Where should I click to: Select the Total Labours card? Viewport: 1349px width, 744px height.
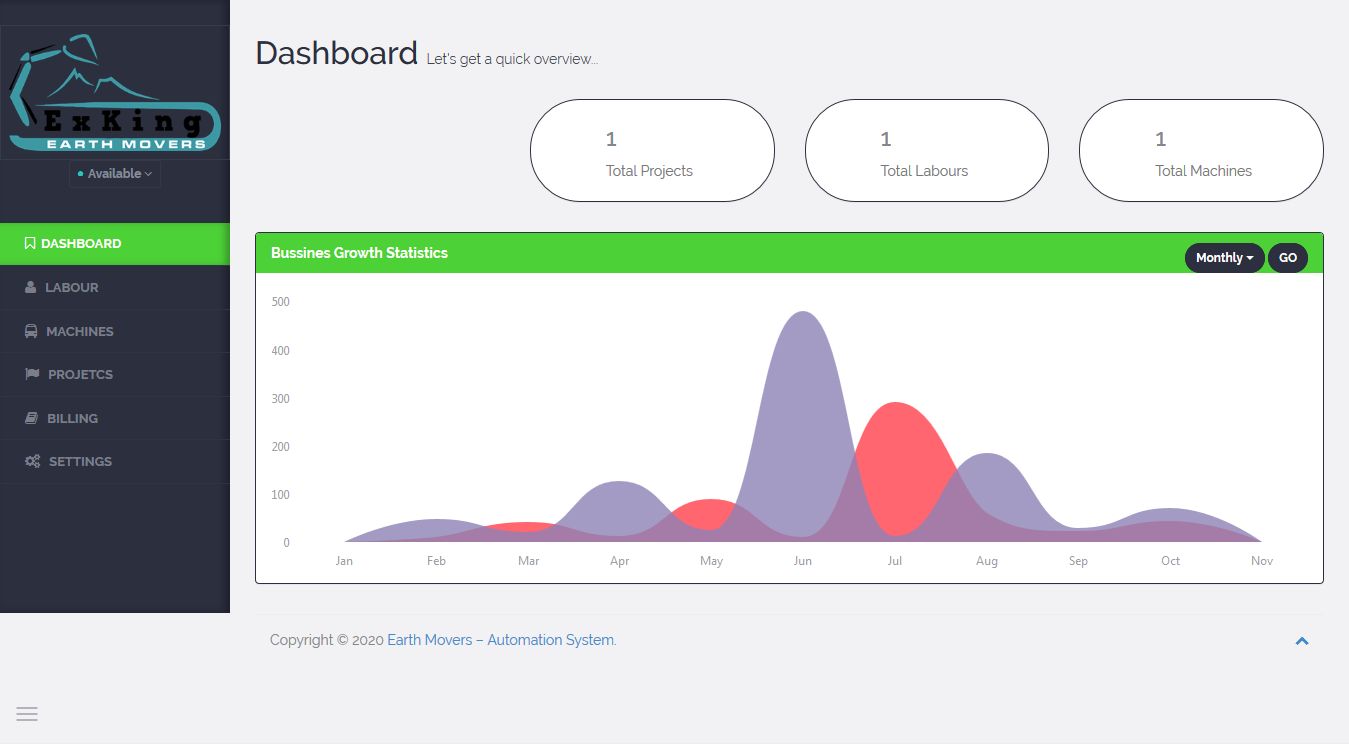(926, 151)
